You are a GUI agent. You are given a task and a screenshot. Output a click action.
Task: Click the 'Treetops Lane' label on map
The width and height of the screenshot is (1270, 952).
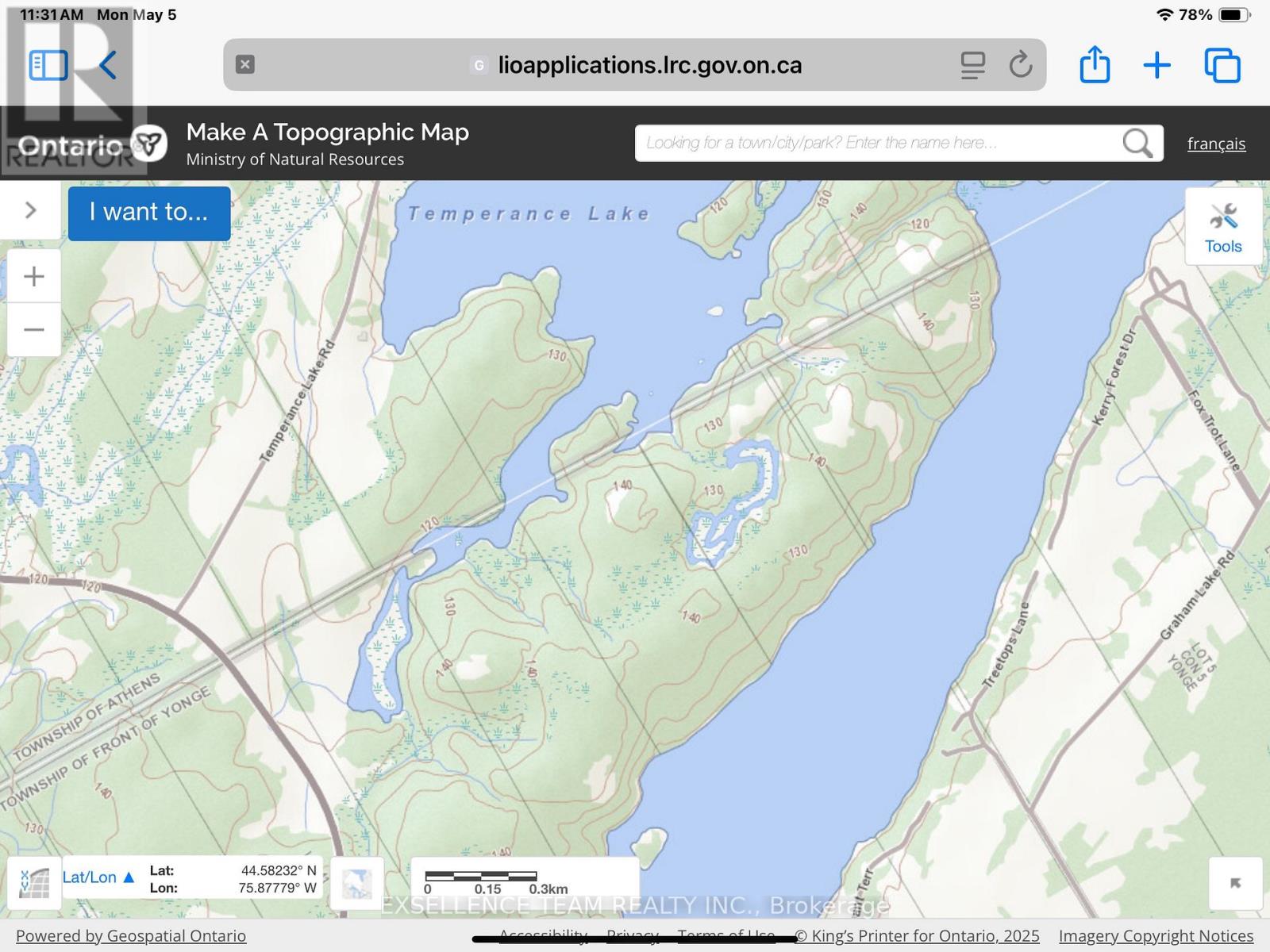pyautogui.click(x=1006, y=644)
